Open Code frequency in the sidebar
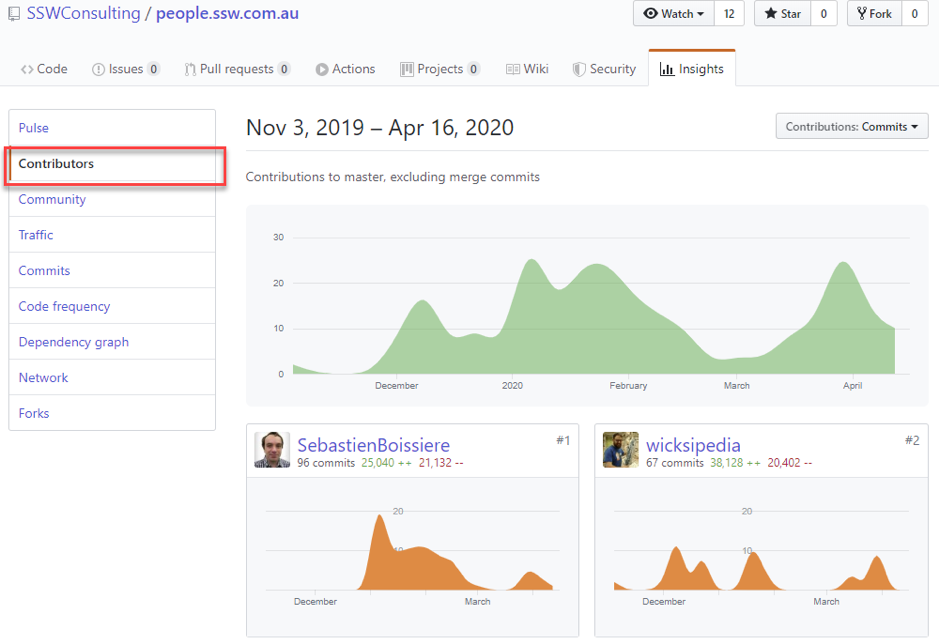Viewport: 939px width, 643px height. point(64,306)
